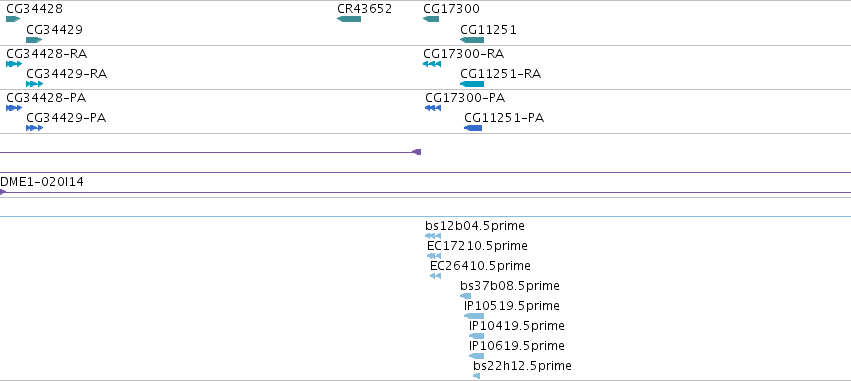Select the EC26410.5prime EST glyph
This screenshot has width=851, height=381.
[435, 276]
